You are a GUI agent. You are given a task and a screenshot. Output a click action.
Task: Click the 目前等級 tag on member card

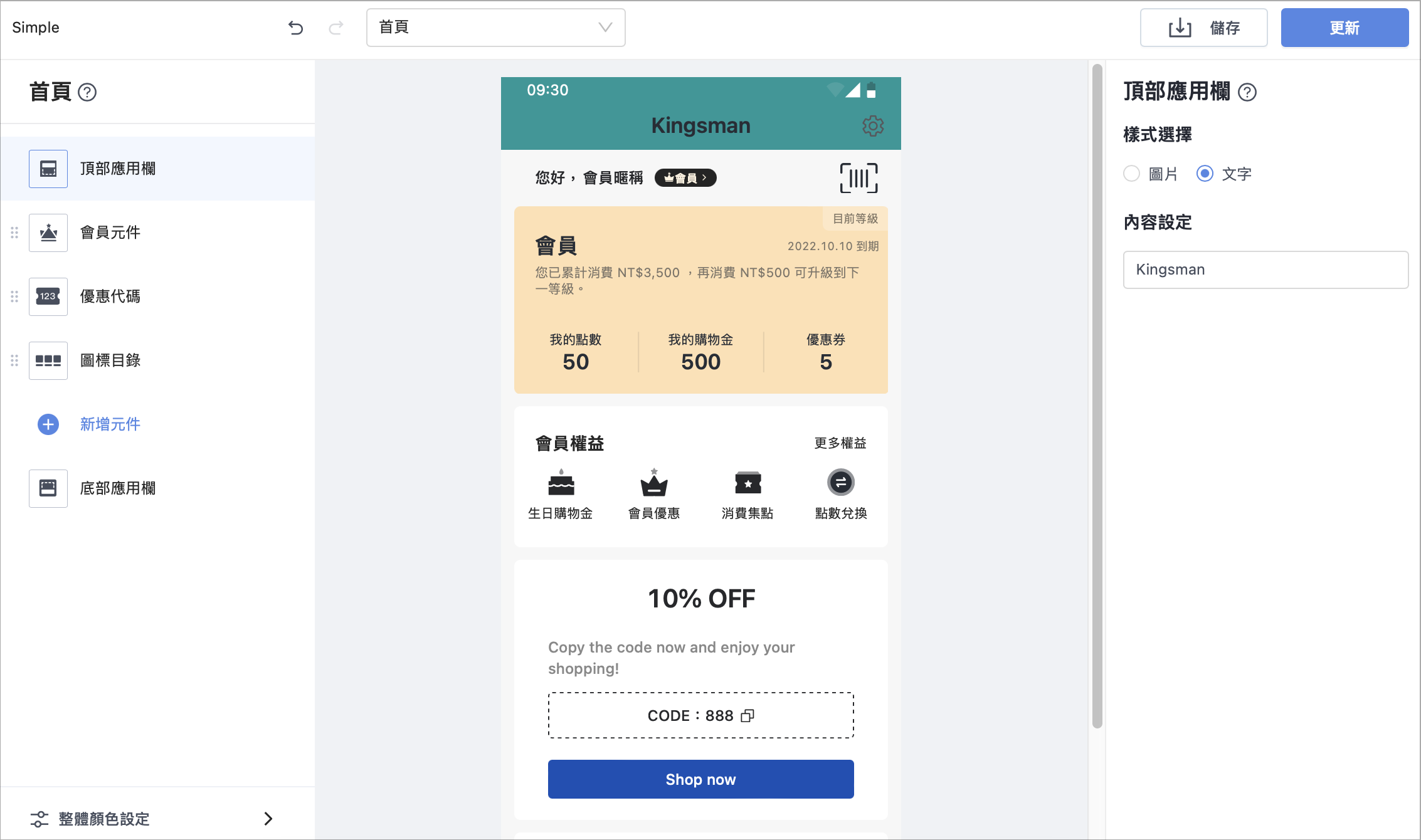(855, 218)
